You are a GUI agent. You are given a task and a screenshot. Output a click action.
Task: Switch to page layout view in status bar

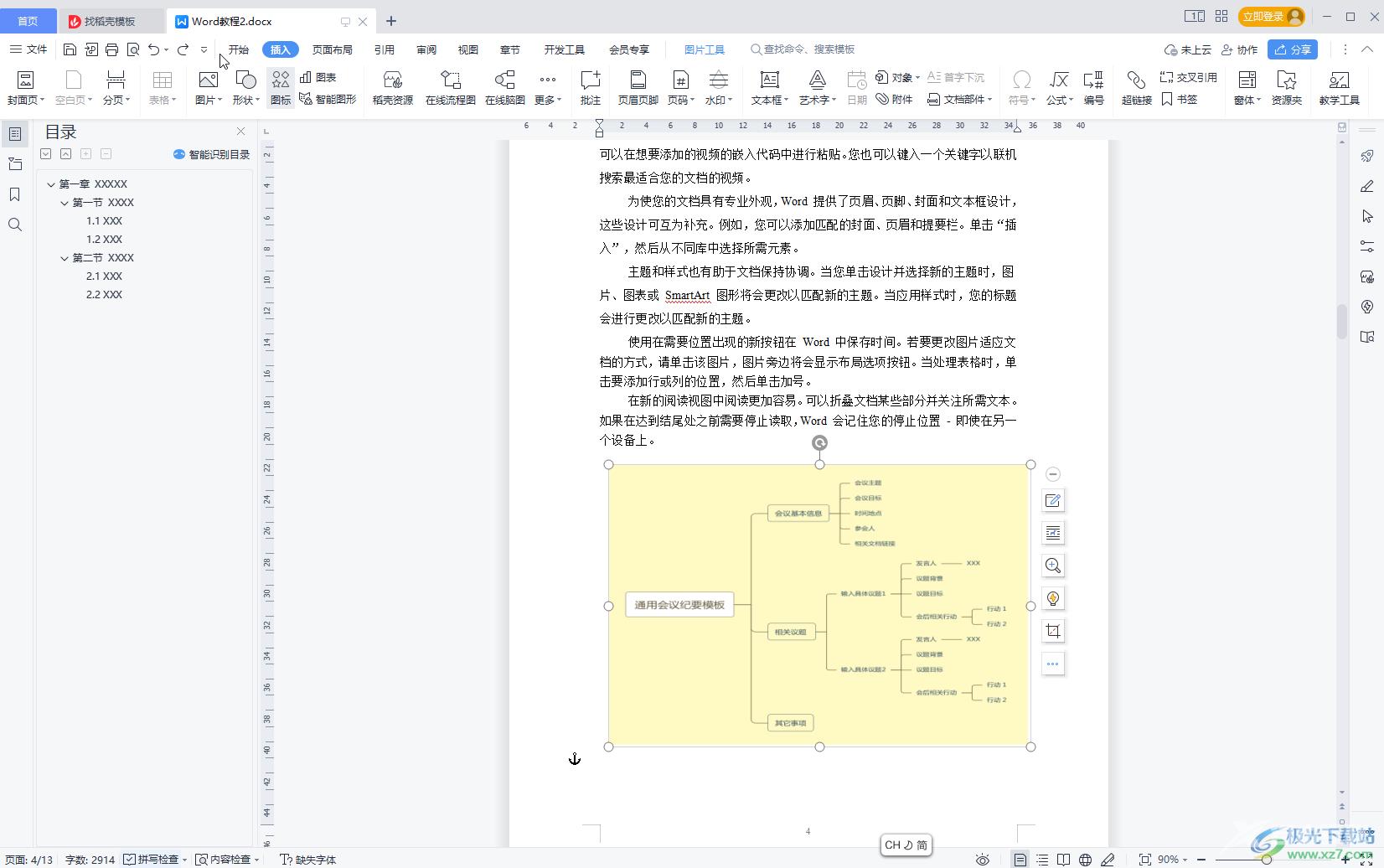click(1020, 859)
